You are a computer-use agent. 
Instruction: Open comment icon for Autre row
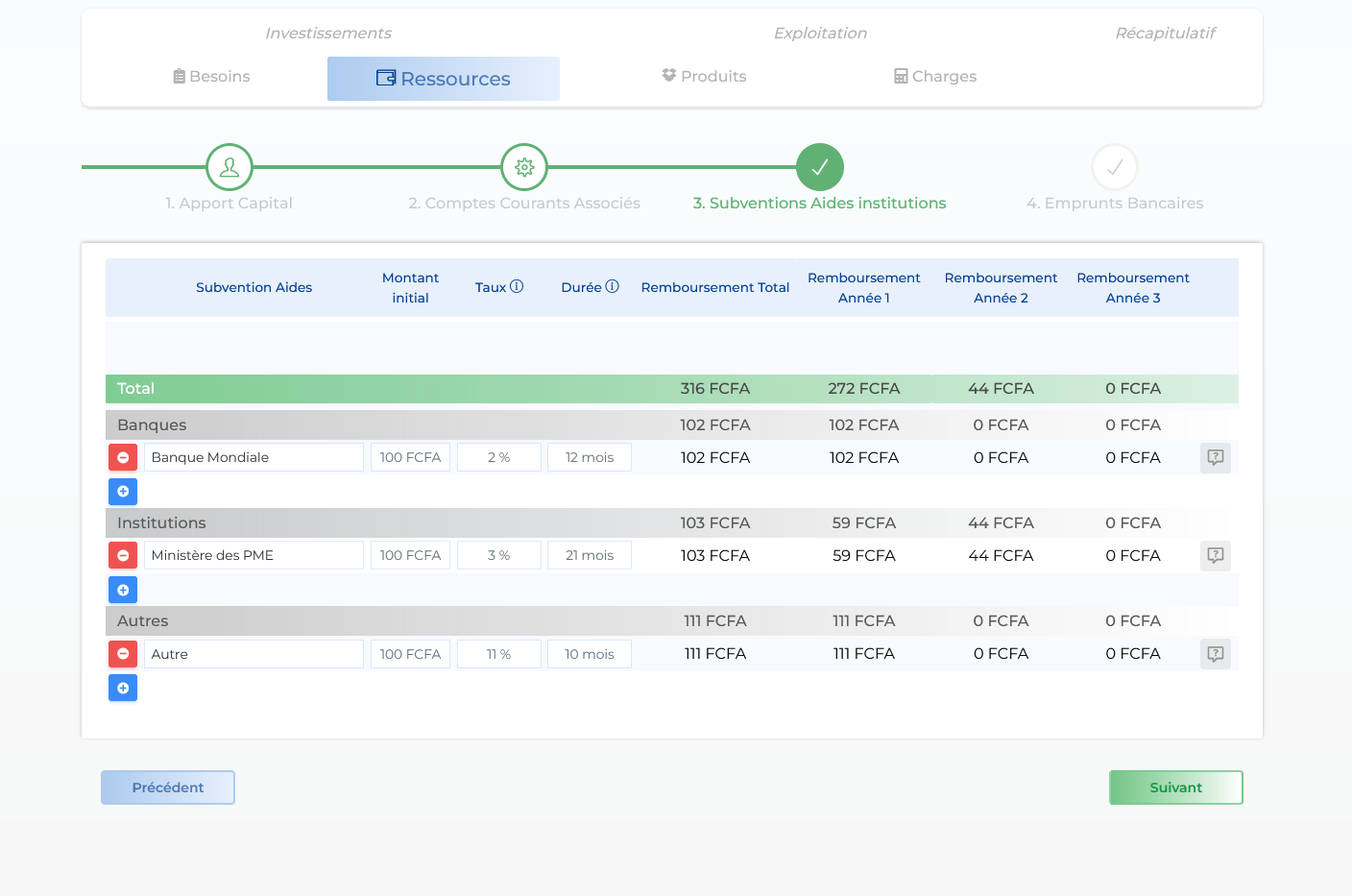(1215, 654)
